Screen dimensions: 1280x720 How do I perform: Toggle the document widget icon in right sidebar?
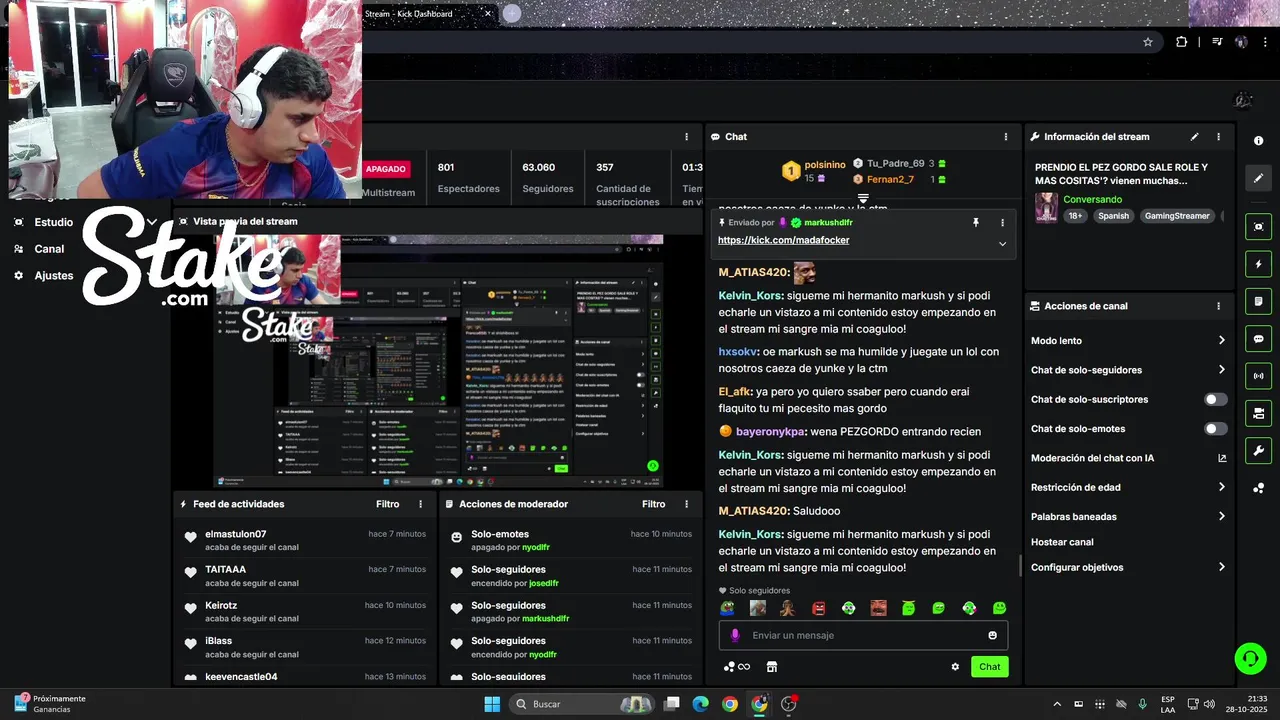pos(1258,301)
